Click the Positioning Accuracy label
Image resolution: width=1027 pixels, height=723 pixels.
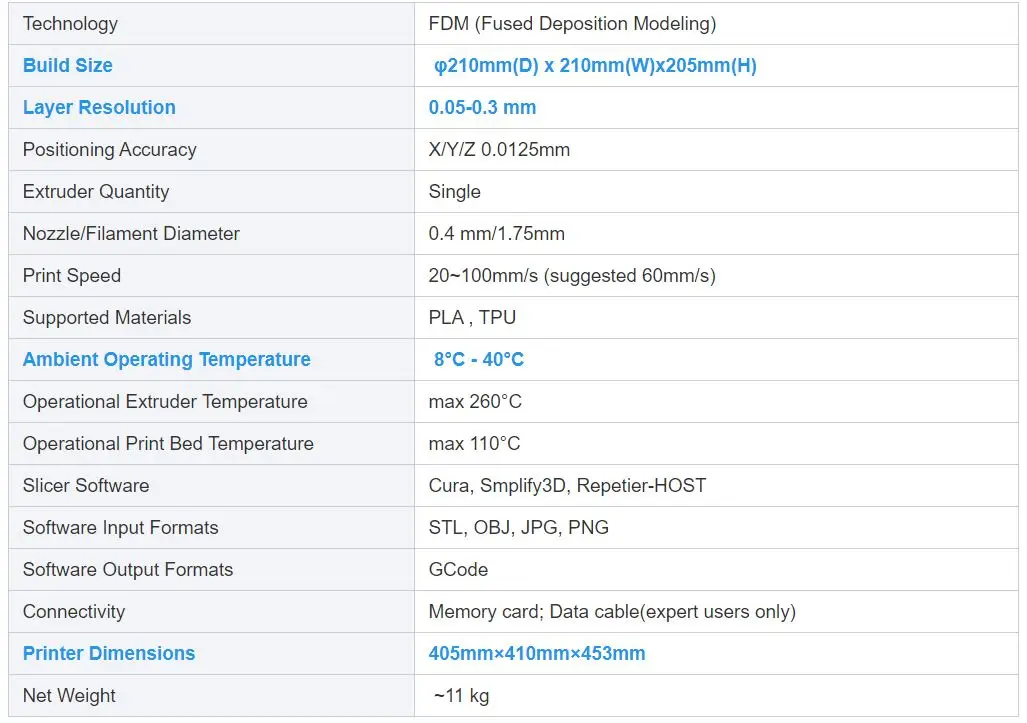click(110, 150)
